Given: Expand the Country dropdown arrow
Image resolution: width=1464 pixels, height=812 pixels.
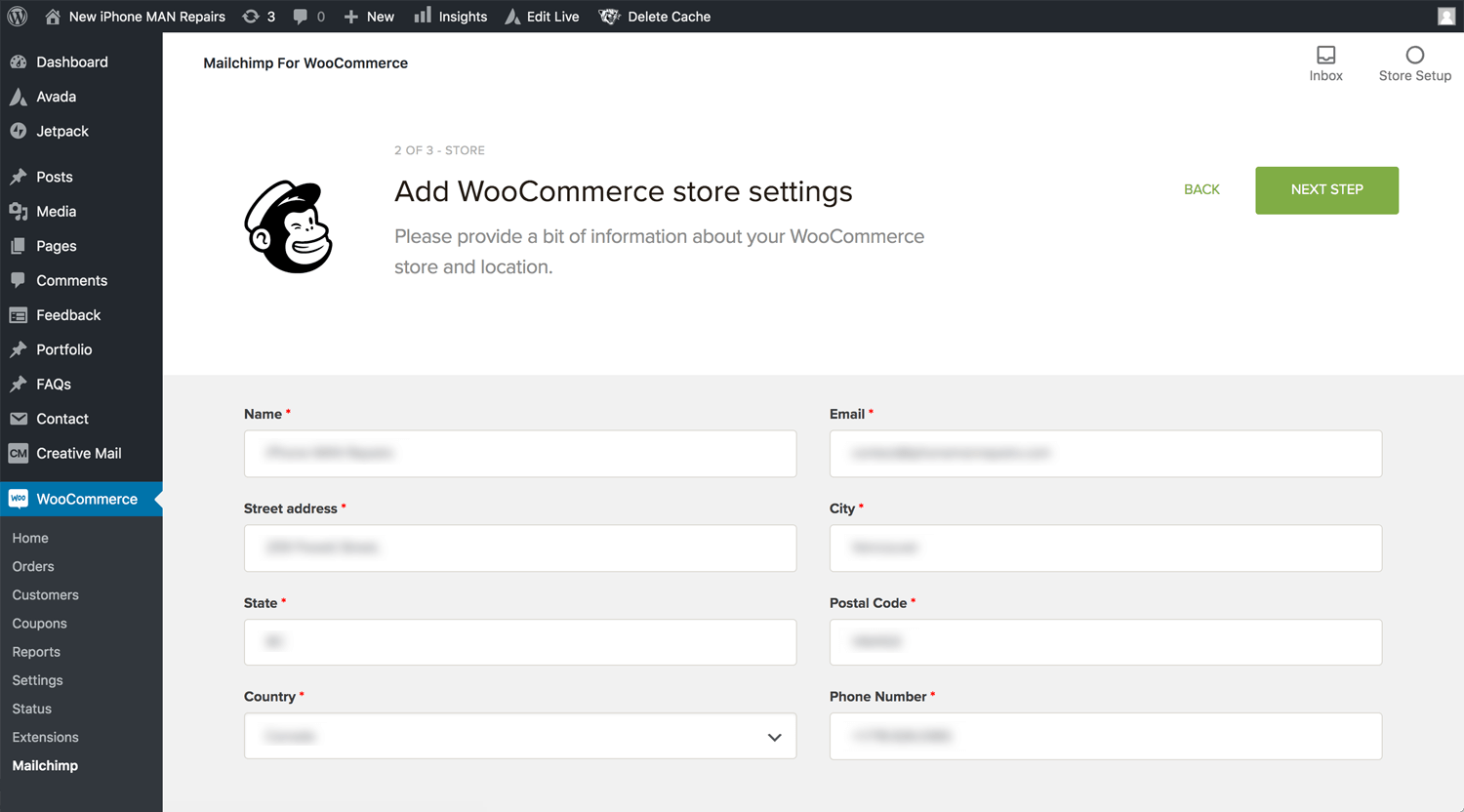Looking at the screenshot, I should coord(774,737).
